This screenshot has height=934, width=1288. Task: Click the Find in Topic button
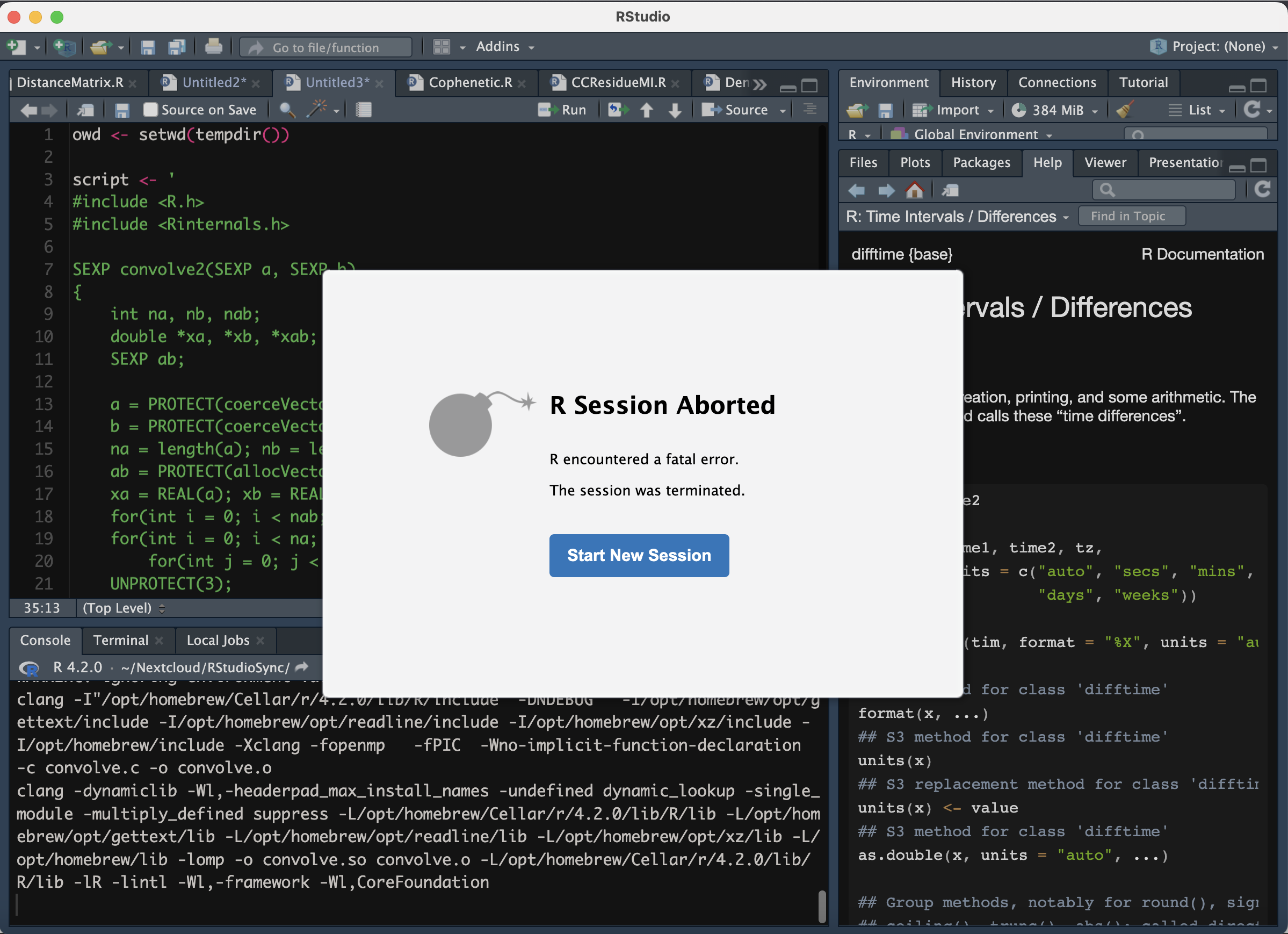click(1131, 216)
